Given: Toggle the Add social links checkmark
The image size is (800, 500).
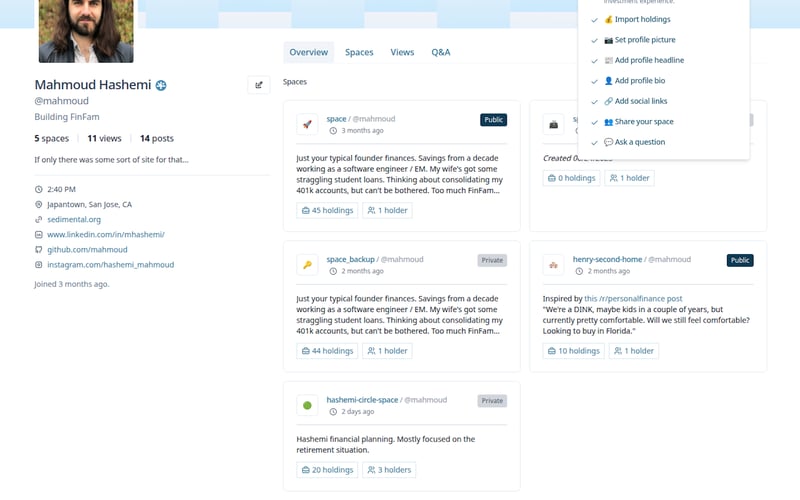Looking at the screenshot, I should pos(594,102).
